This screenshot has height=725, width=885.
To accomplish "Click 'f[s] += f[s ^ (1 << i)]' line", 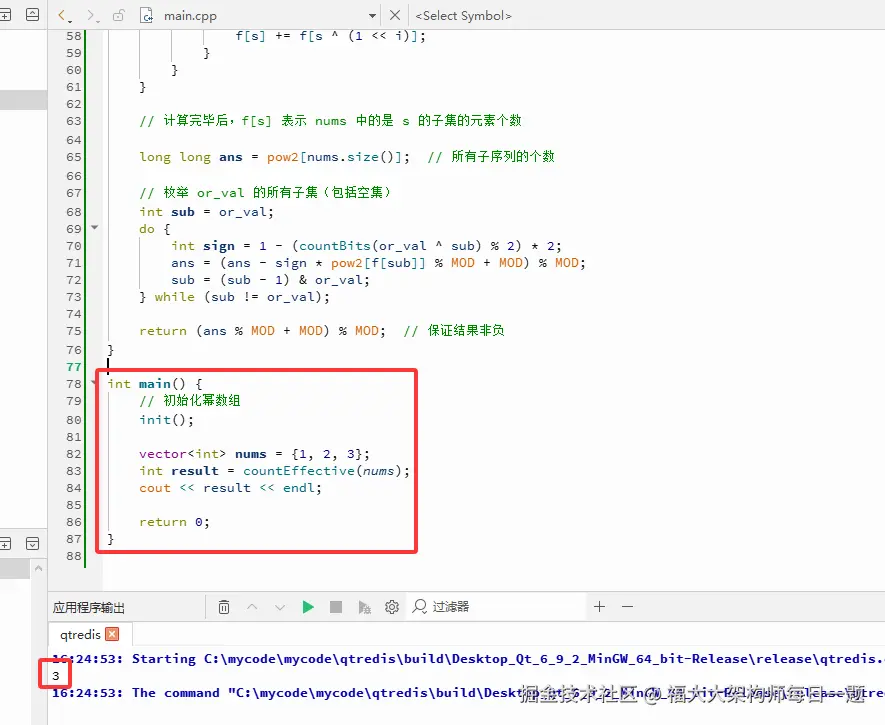I will 331,36.
